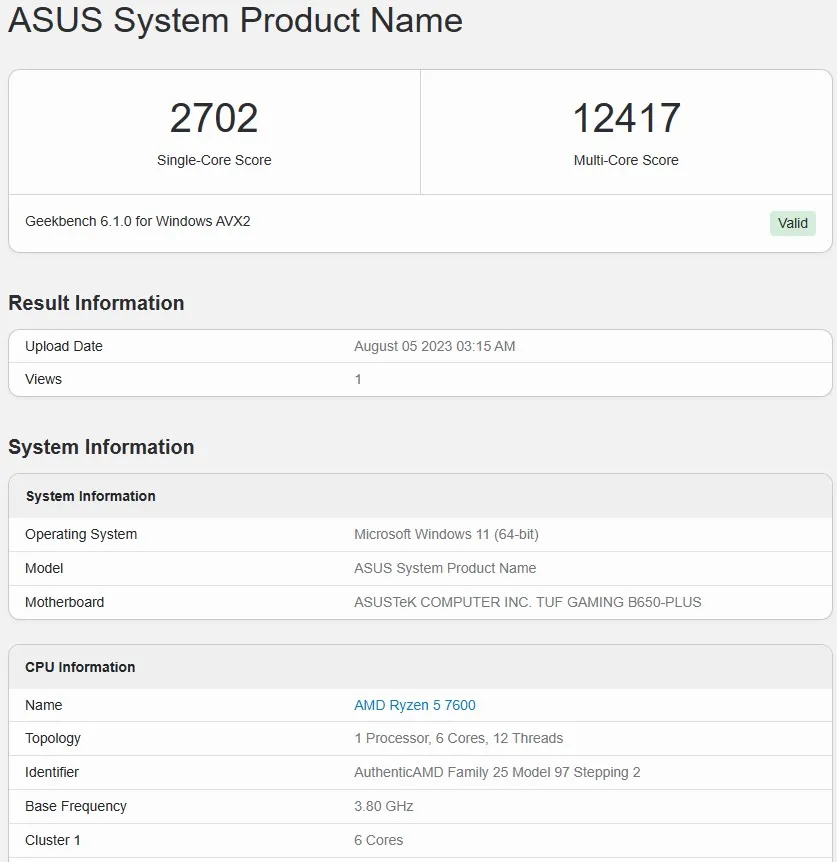Select the Single-Core Score label
Image resolution: width=837 pixels, height=862 pixels.
click(214, 160)
